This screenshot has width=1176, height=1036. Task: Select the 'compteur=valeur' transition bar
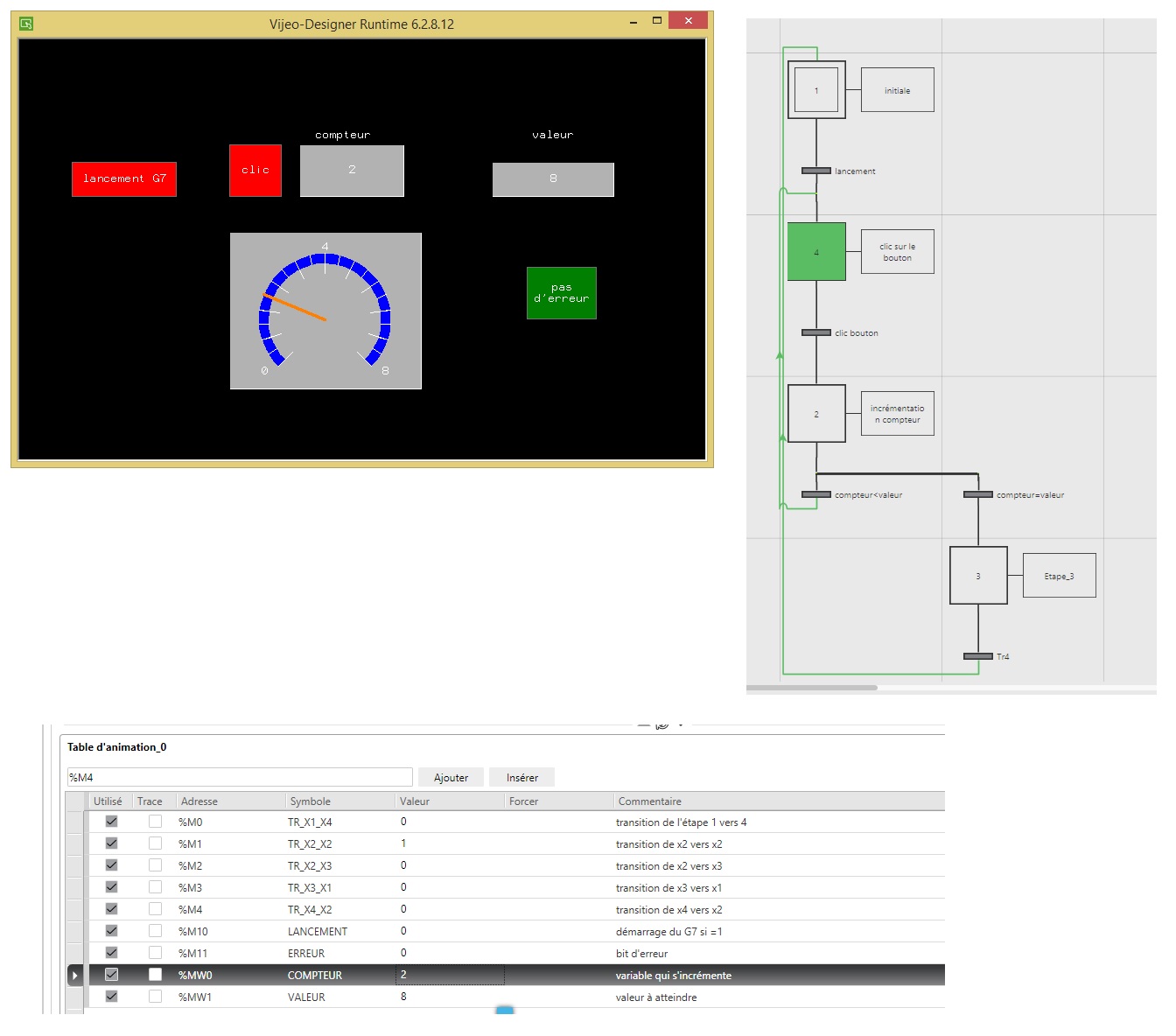pyautogui.click(x=978, y=494)
